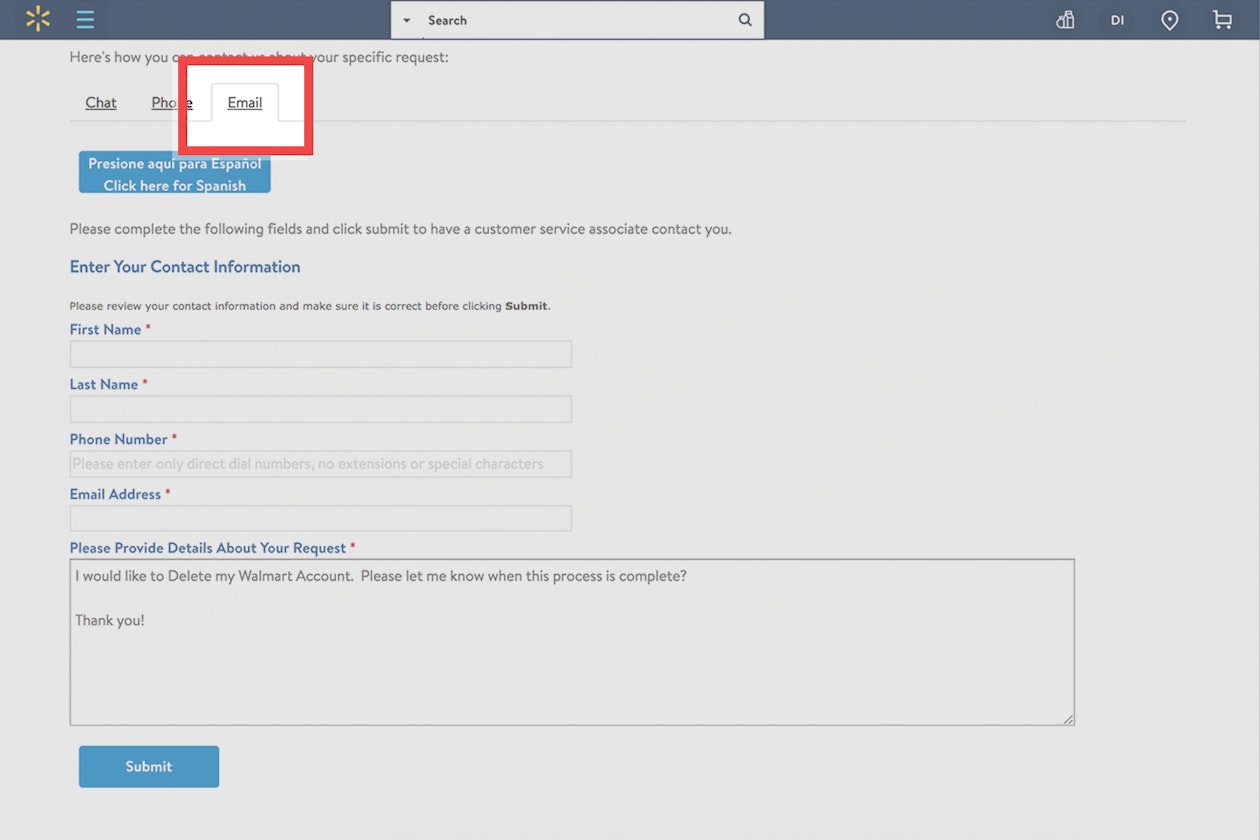Submit the contact form
The image size is (1260, 840).
tap(148, 766)
